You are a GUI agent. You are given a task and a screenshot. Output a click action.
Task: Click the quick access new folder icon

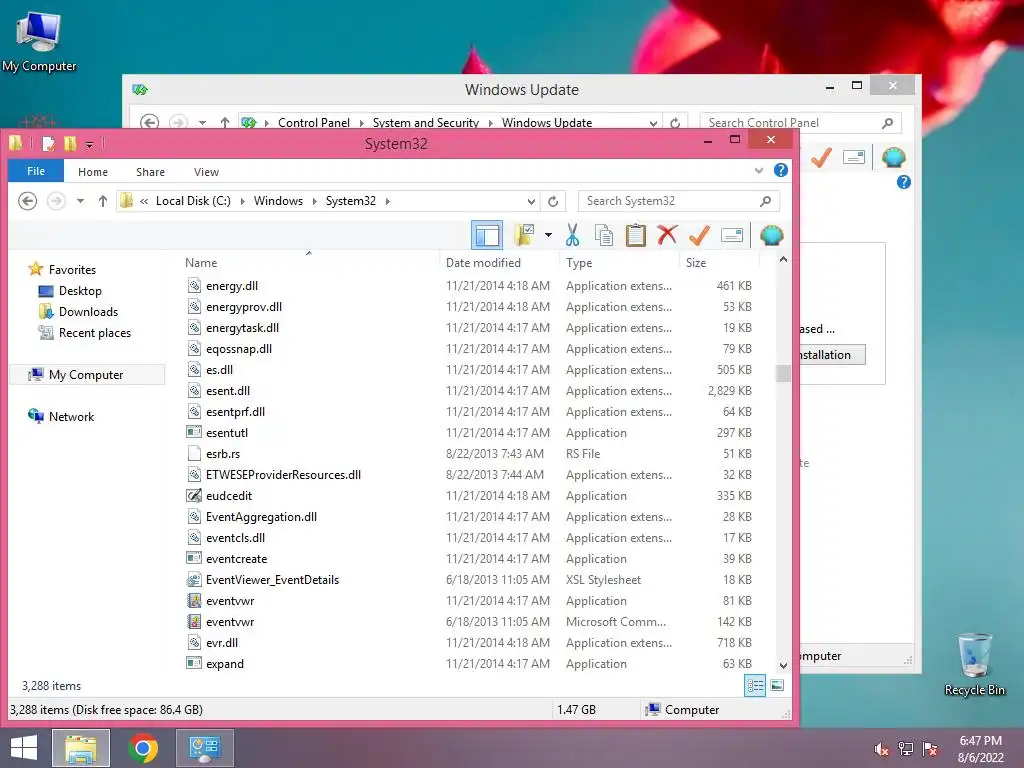70,143
